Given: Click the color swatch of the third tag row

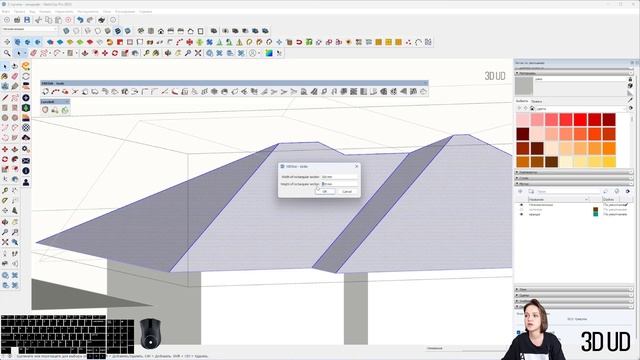Looking at the screenshot, I should coord(596,214).
